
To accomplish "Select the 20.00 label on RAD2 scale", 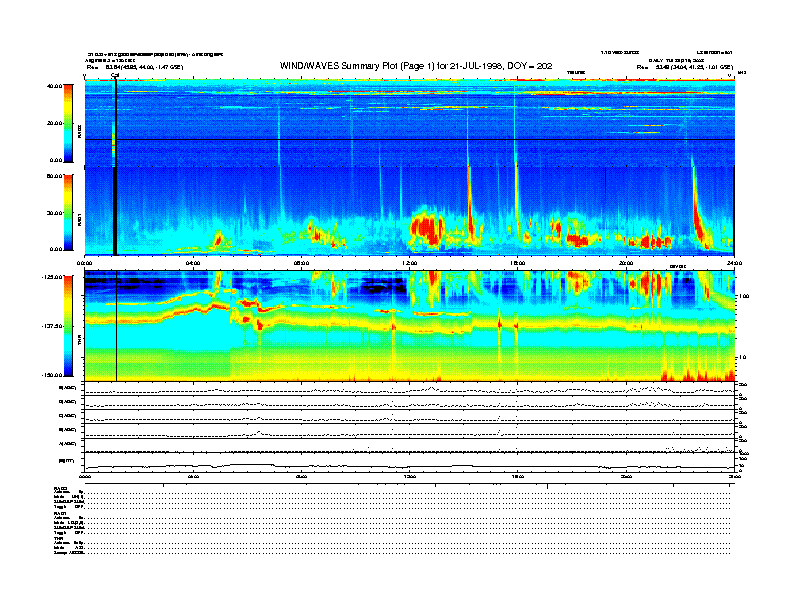I will coord(54,123).
